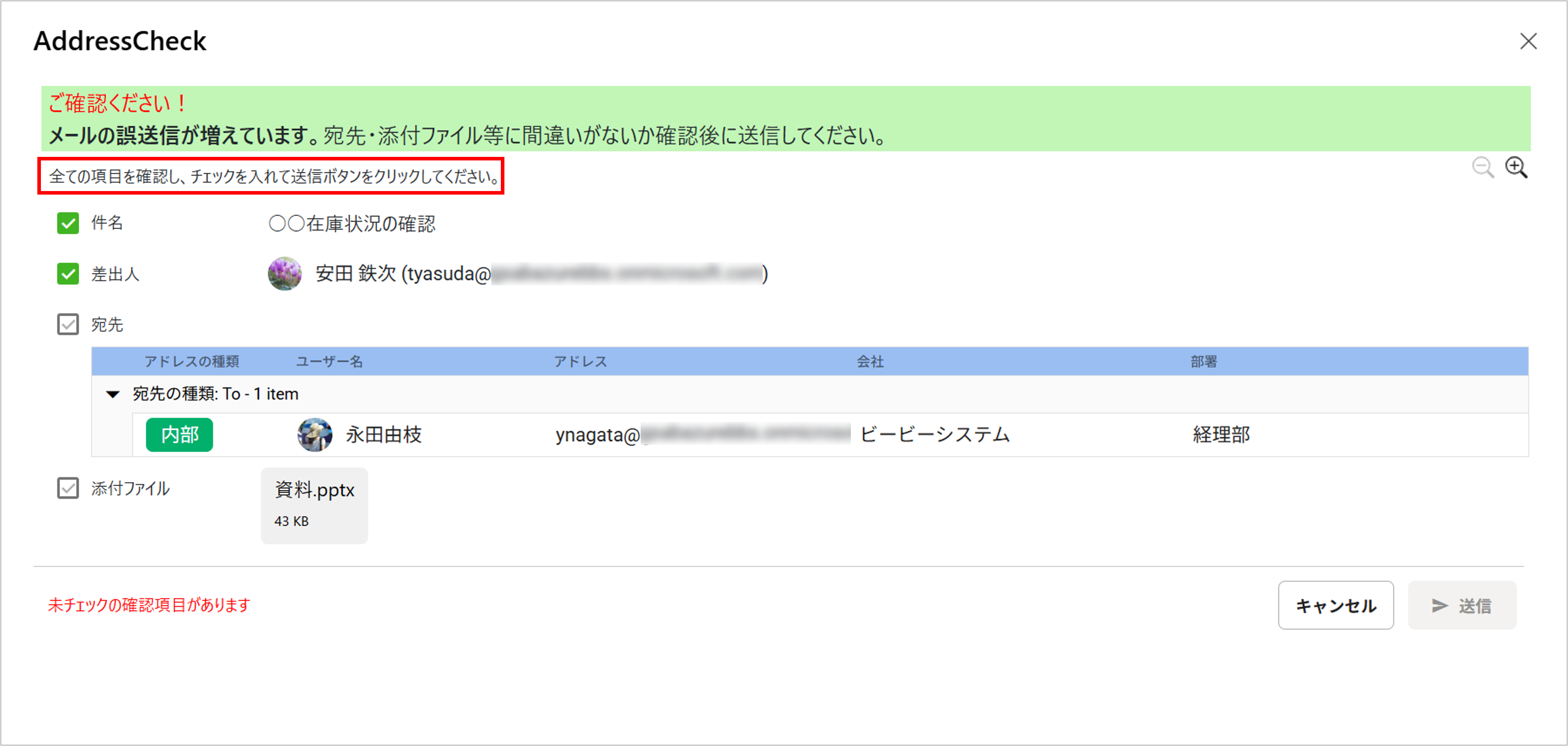Uncheck the 差出人 checkbox
The height and width of the screenshot is (746, 1568).
[68, 274]
